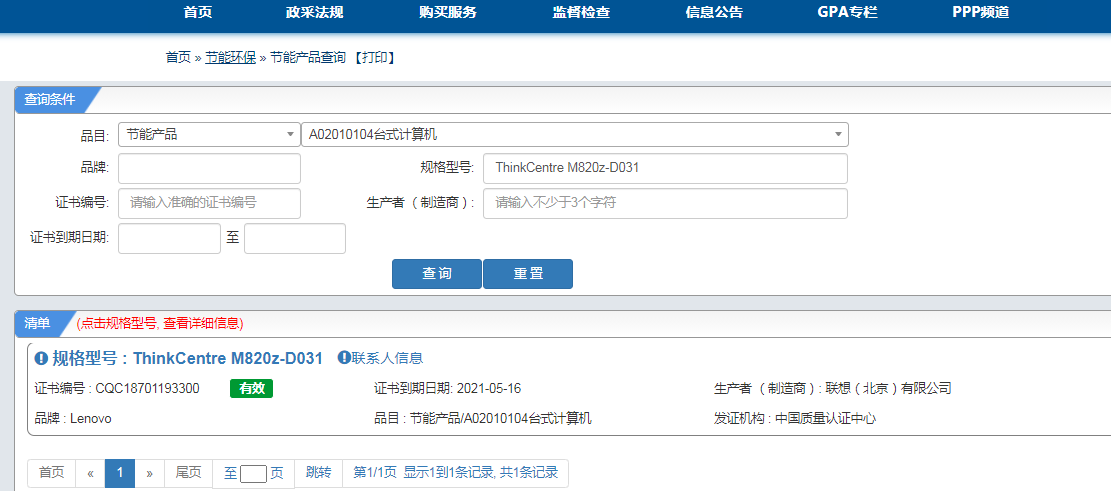Click the 规格型号 field with ThinkCentre M820z-D031
This screenshot has height=491, width=1111.
point(665,168)
